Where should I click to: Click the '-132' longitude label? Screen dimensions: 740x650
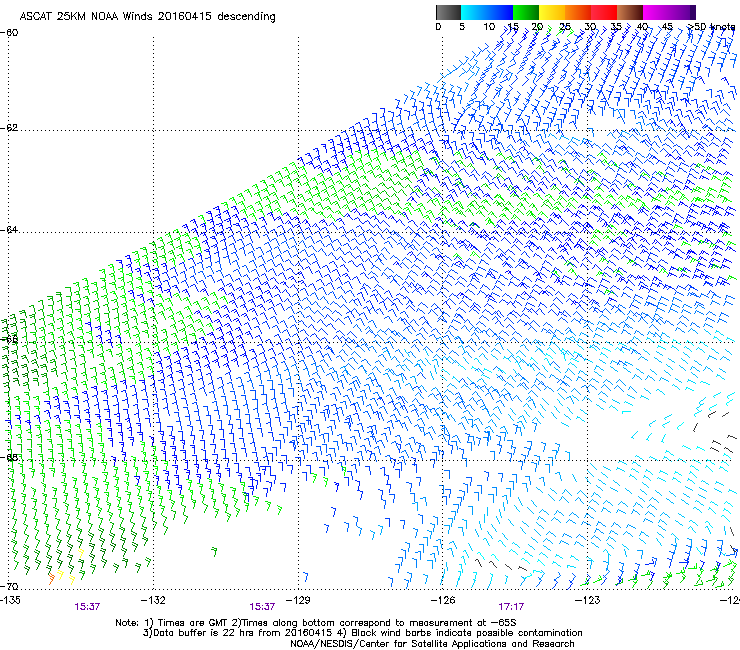153,600
